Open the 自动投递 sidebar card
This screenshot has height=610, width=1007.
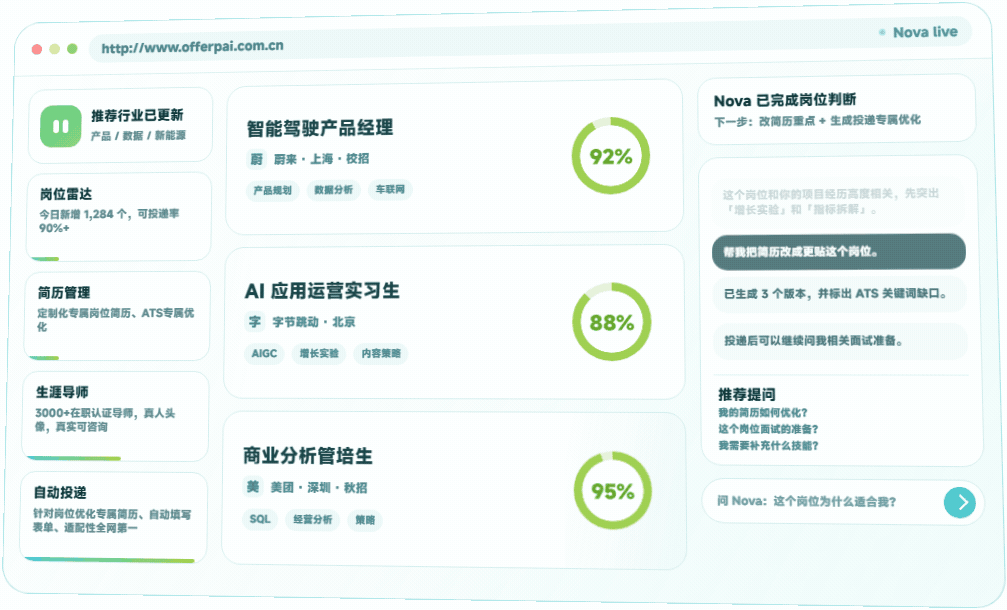tap(113, 518)
